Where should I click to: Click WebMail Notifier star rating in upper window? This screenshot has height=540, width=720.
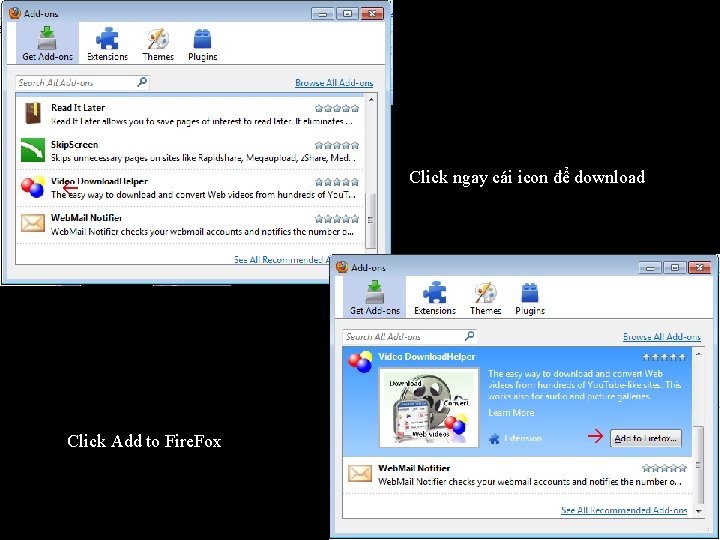[337, 219]
